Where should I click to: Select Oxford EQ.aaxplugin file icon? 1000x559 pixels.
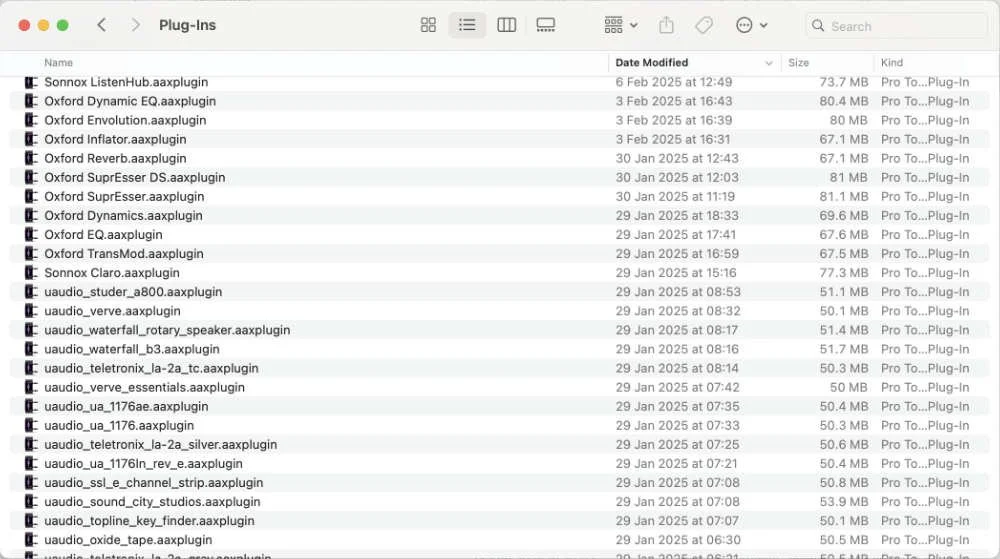31,235
